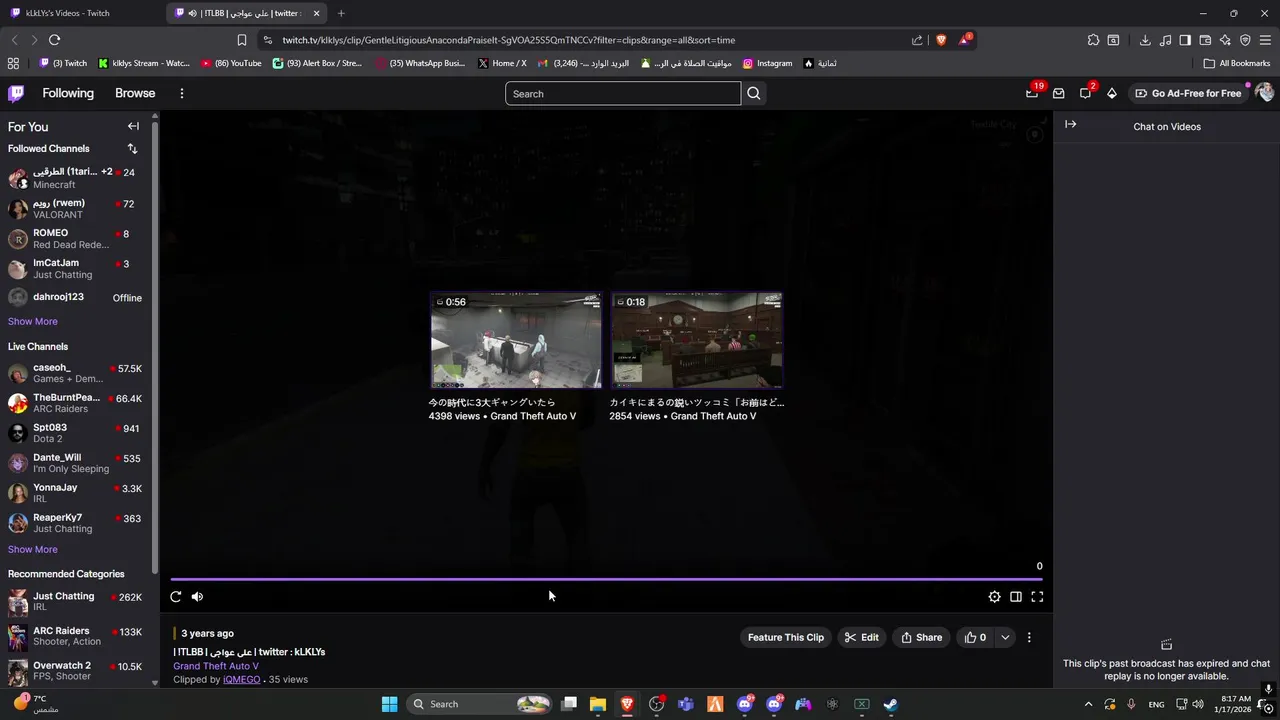Toggle theatre mode in player

1015,597
